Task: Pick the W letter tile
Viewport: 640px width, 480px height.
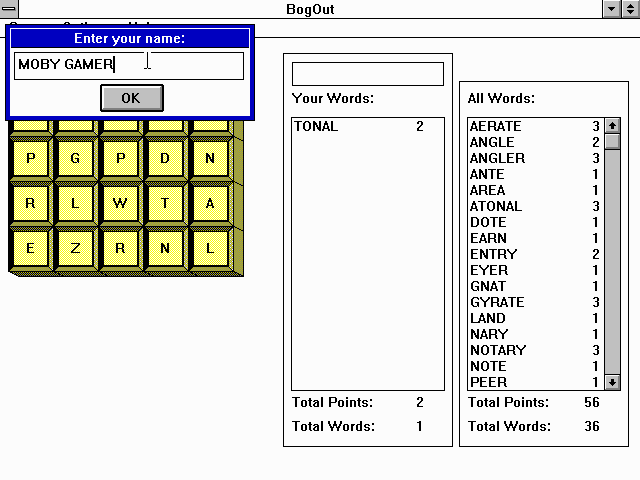Action: point(120,203)
